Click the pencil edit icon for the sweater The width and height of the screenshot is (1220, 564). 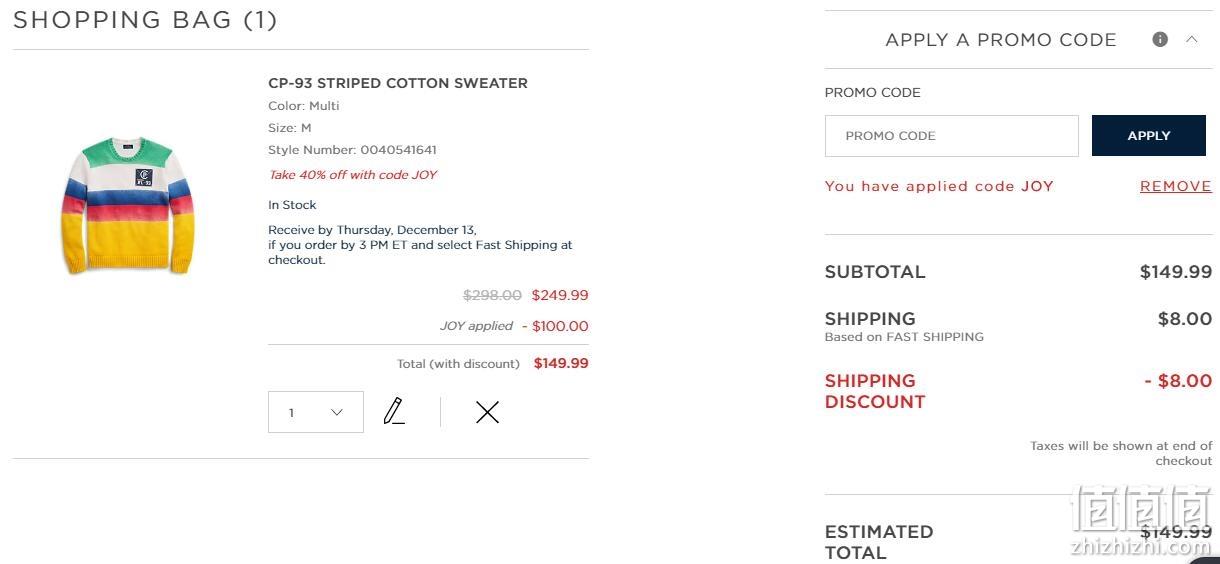[x=394, y=411]
